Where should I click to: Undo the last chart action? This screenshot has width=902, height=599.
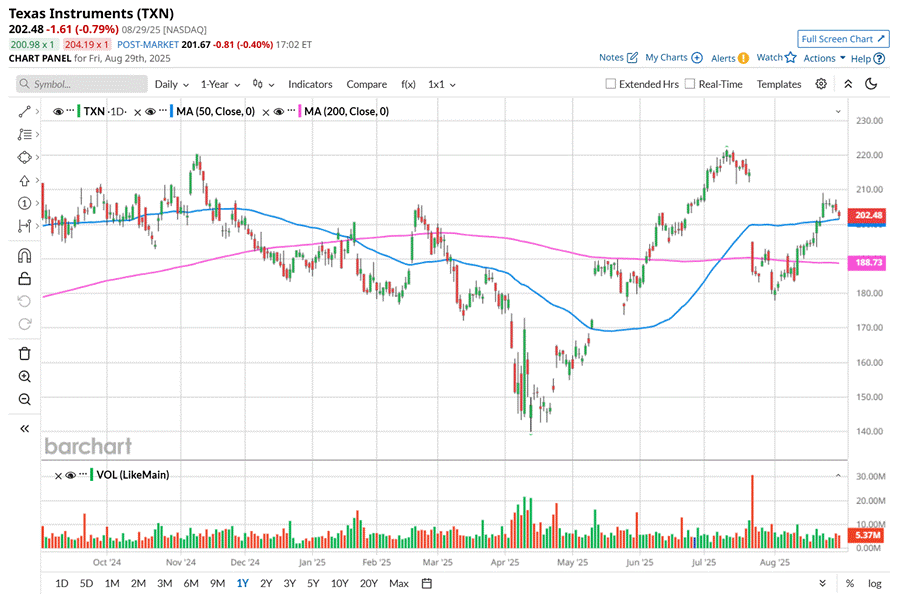(24, 301)
